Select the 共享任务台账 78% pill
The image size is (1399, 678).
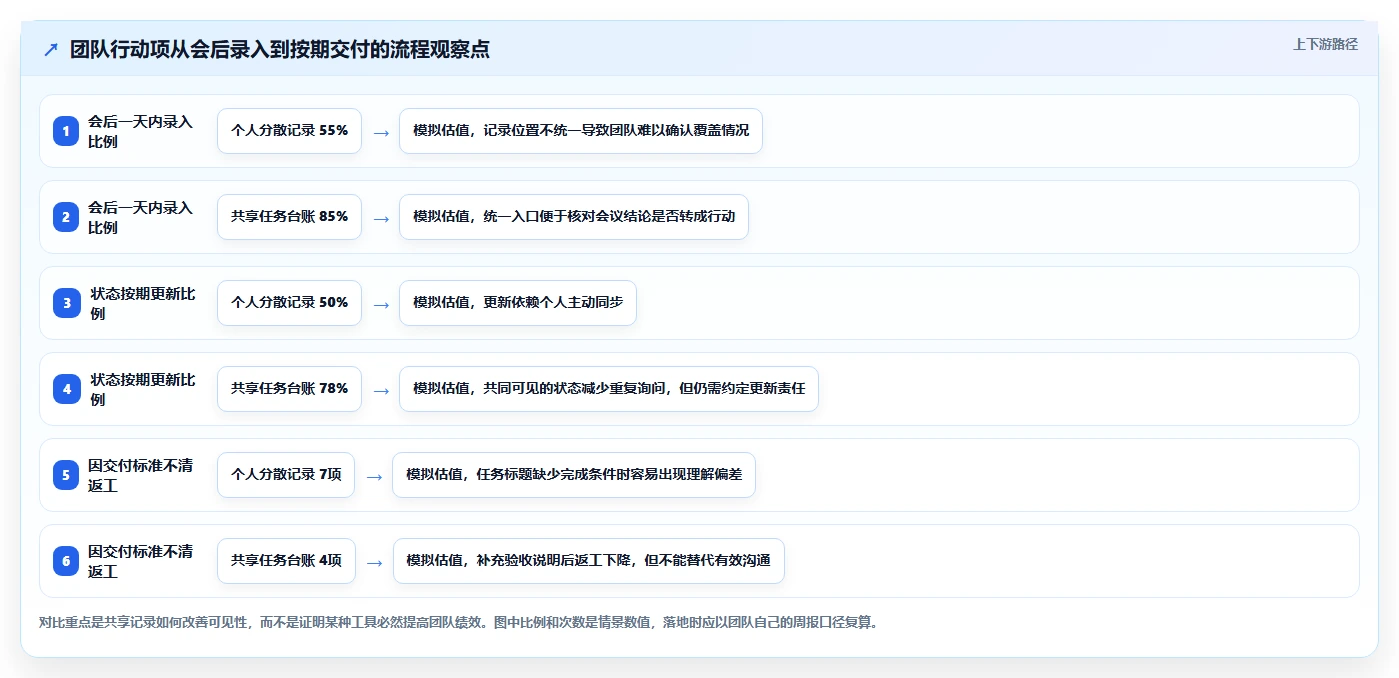pyautogui.click(x=289, y=389)
